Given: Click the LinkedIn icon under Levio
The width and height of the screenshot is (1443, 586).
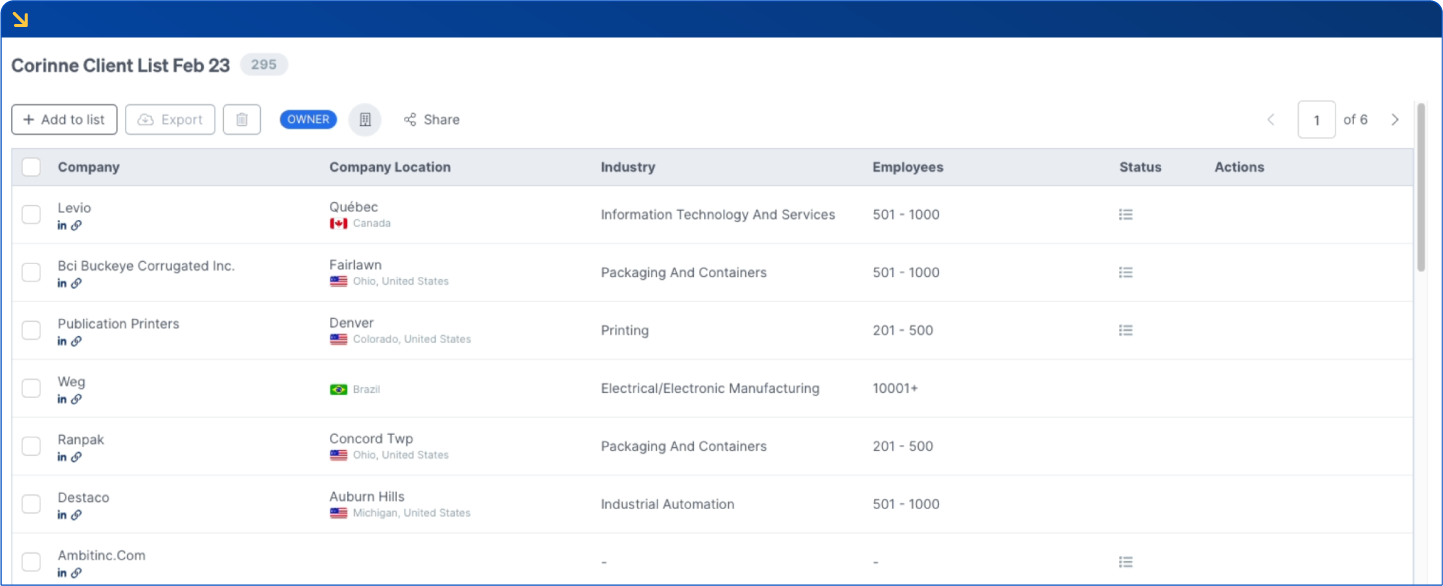Looking at the screenshot, I should [x=62, y=226].
